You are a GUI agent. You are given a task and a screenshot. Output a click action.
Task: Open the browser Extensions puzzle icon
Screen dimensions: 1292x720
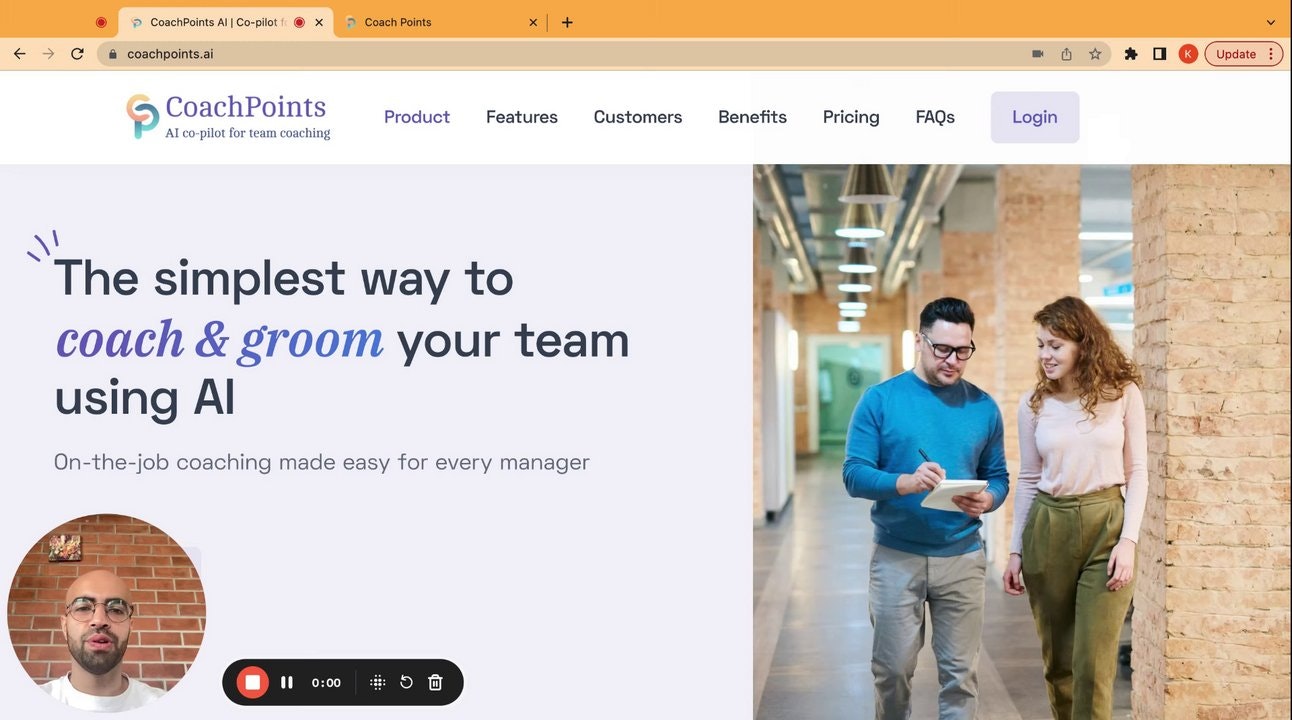[x=1131, y=54]
